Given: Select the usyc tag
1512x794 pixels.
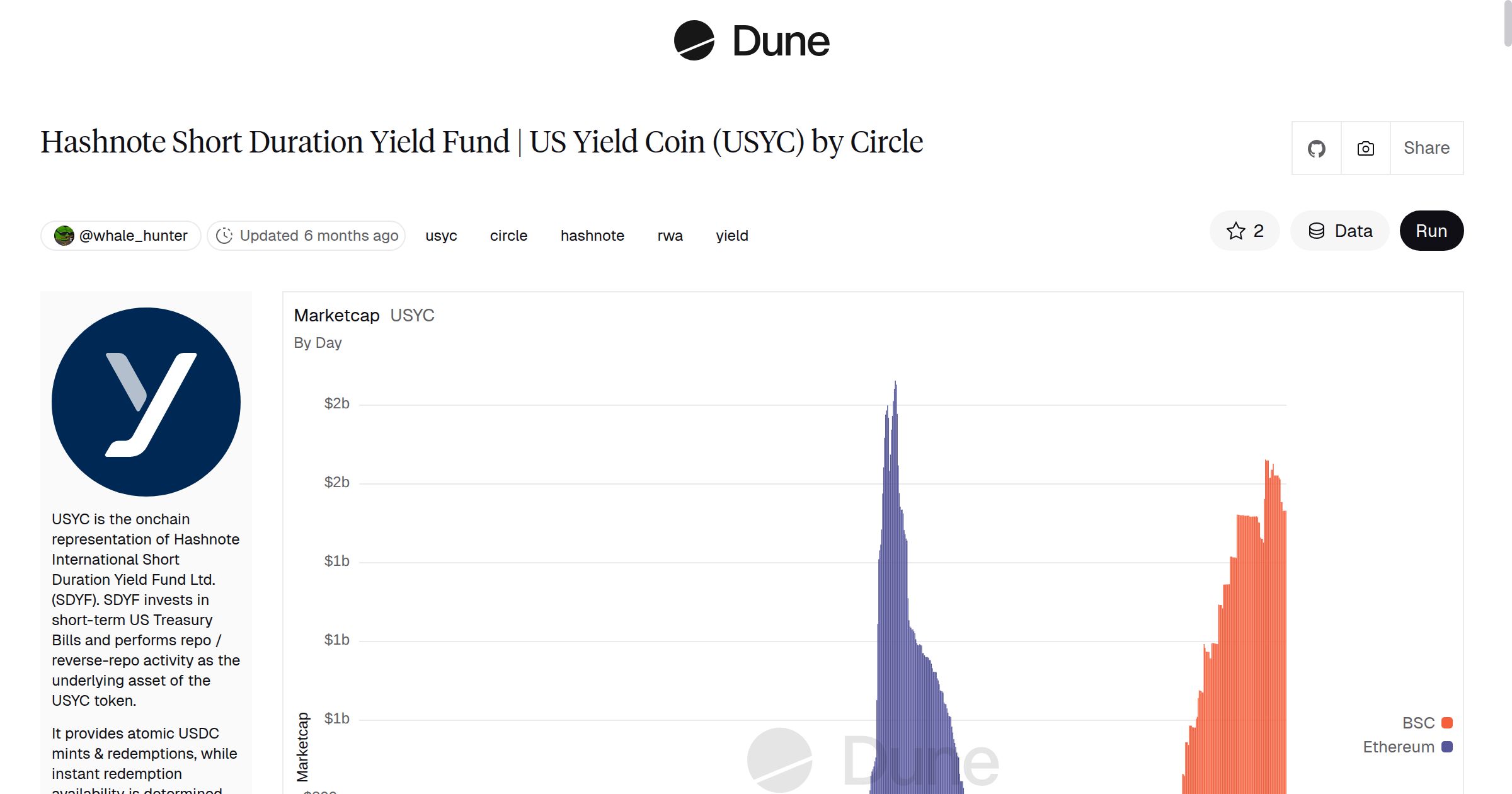Looking at the screenshot, I should point(440,235).
